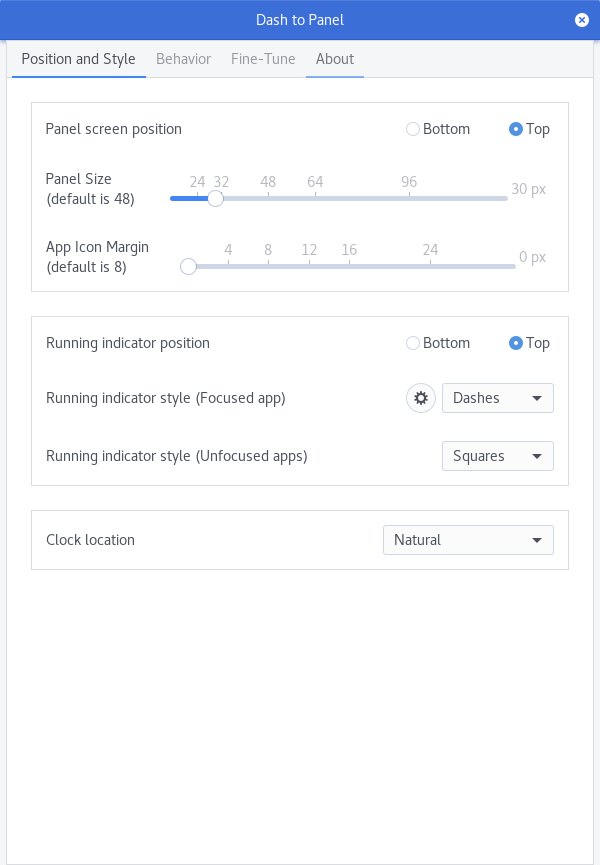
Task: Select Top for Panel screen position
Action: pos(529,129)
